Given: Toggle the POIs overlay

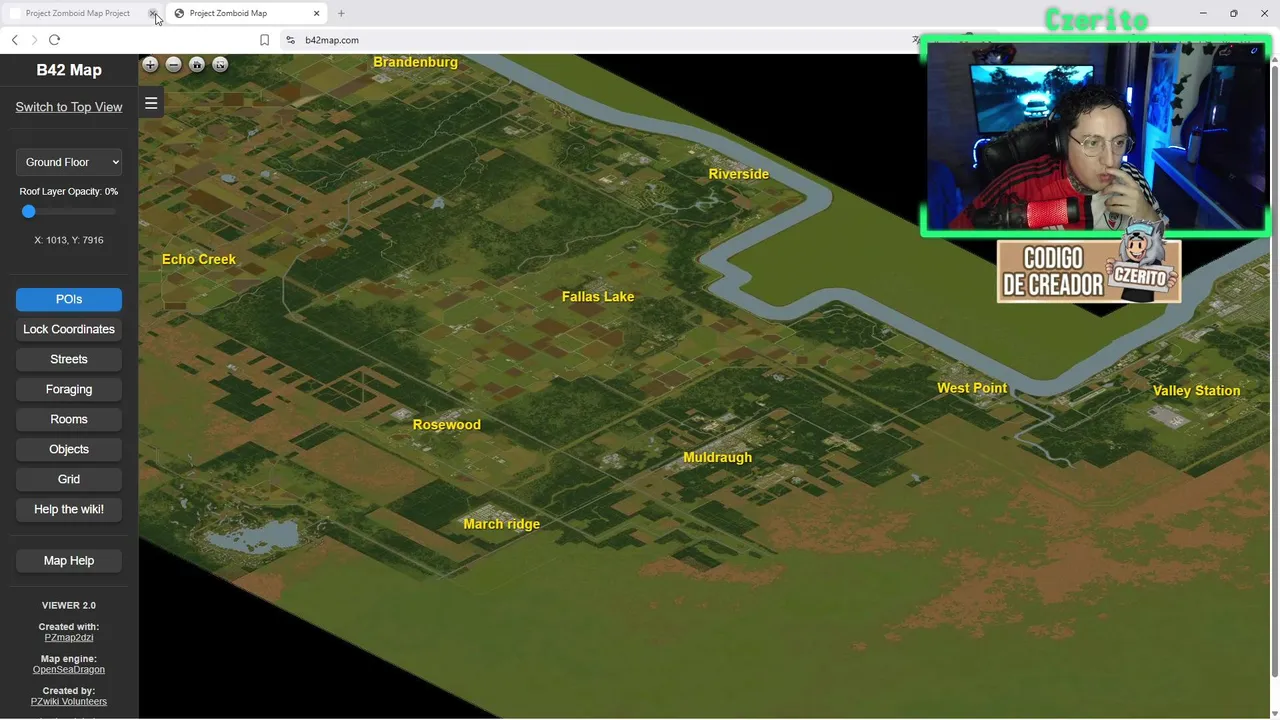Looking at the screenshot, I should 69,299.
